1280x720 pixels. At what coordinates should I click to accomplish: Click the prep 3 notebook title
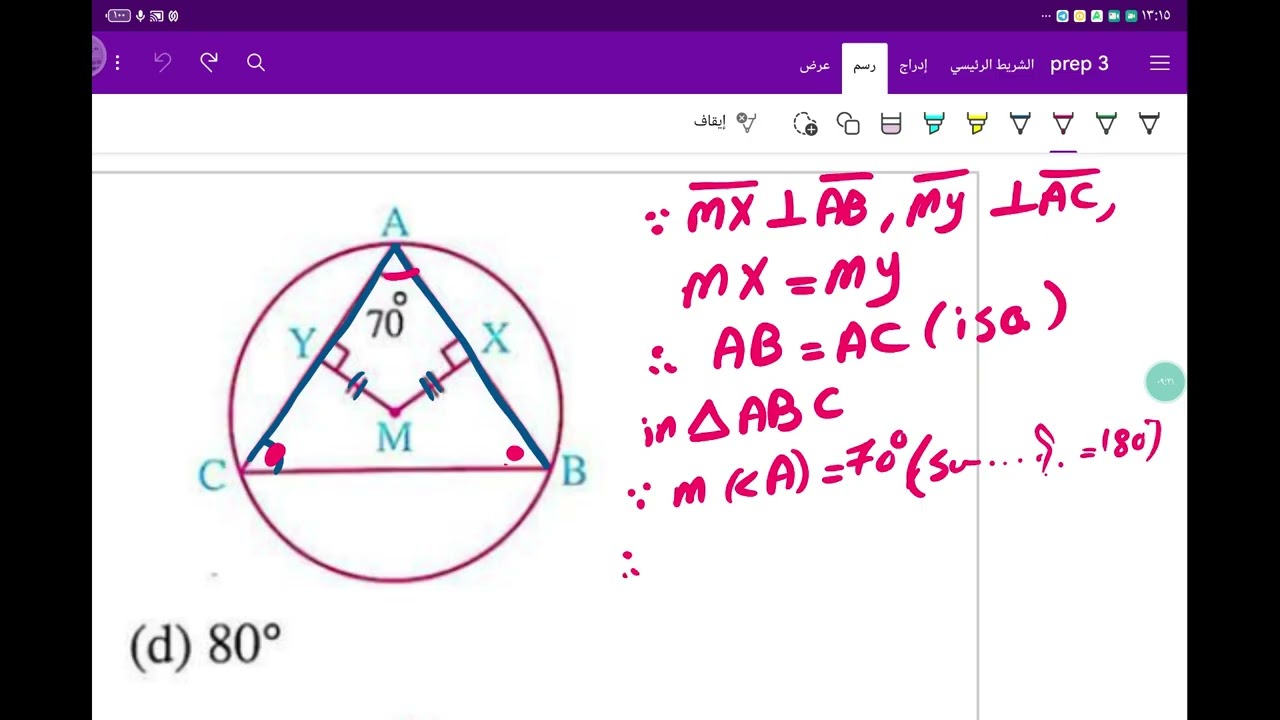click(x=1079, y=64)
